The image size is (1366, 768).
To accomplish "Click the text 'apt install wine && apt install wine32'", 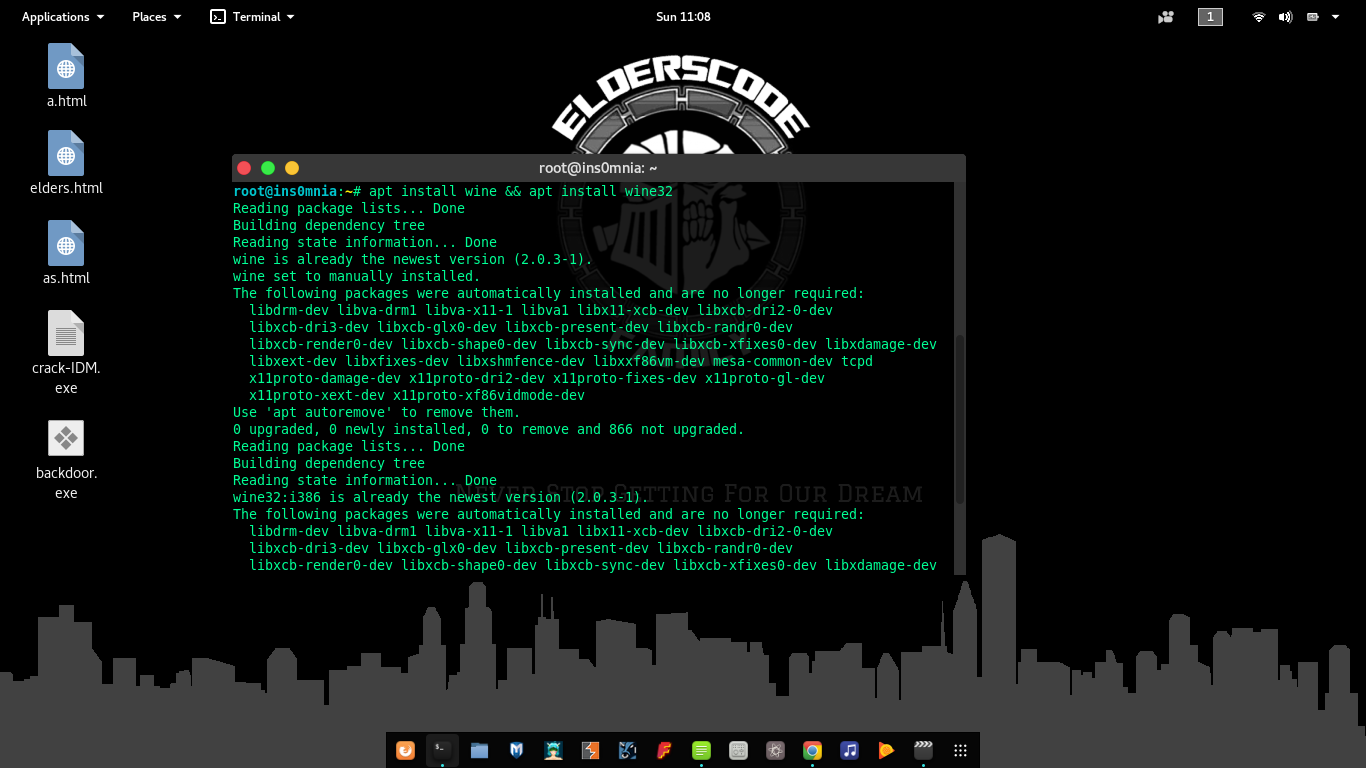I will tap(521, 191).
